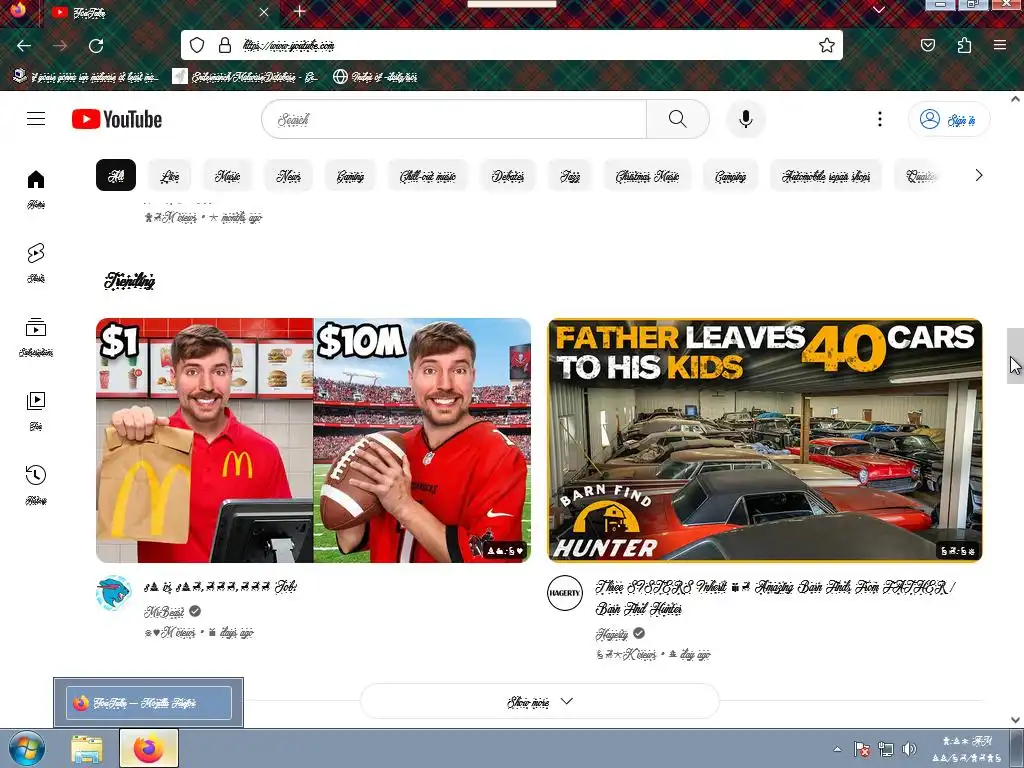Open Shorts from the sidebar
1024x768 pixels.
(36, 263)
